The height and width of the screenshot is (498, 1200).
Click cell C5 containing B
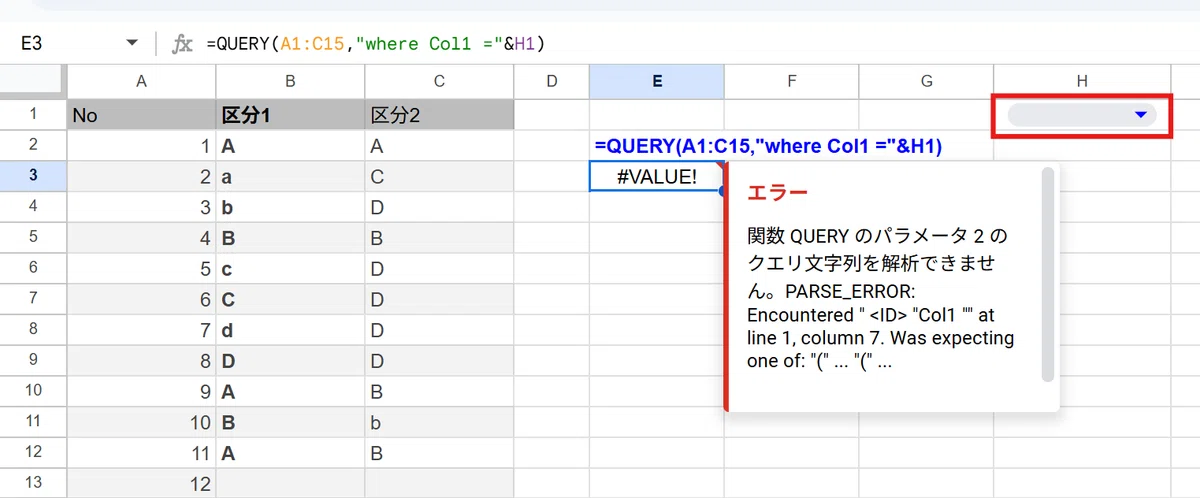point(439,238)
